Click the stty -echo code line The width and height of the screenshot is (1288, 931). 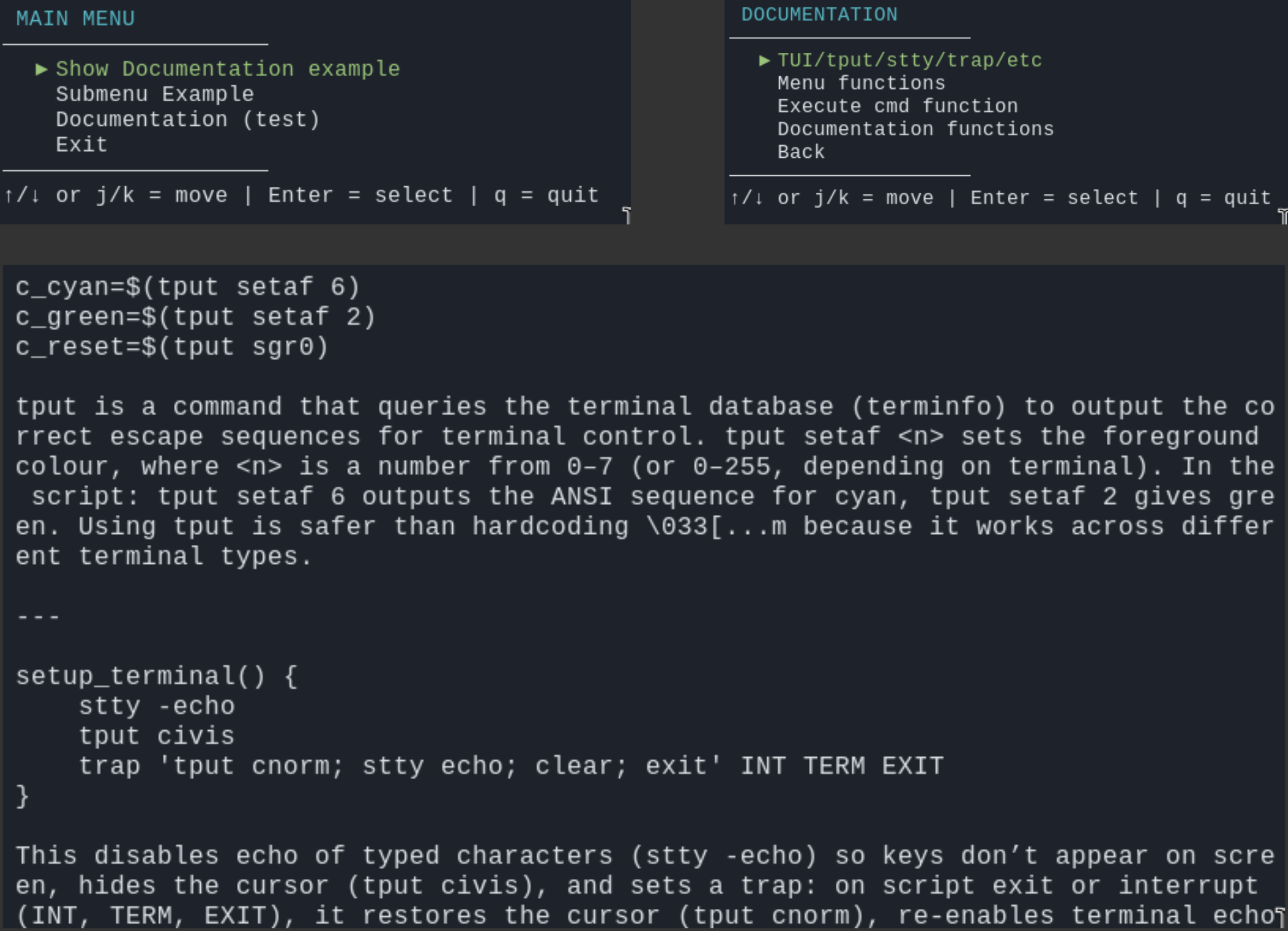click(x=157, y=706)
